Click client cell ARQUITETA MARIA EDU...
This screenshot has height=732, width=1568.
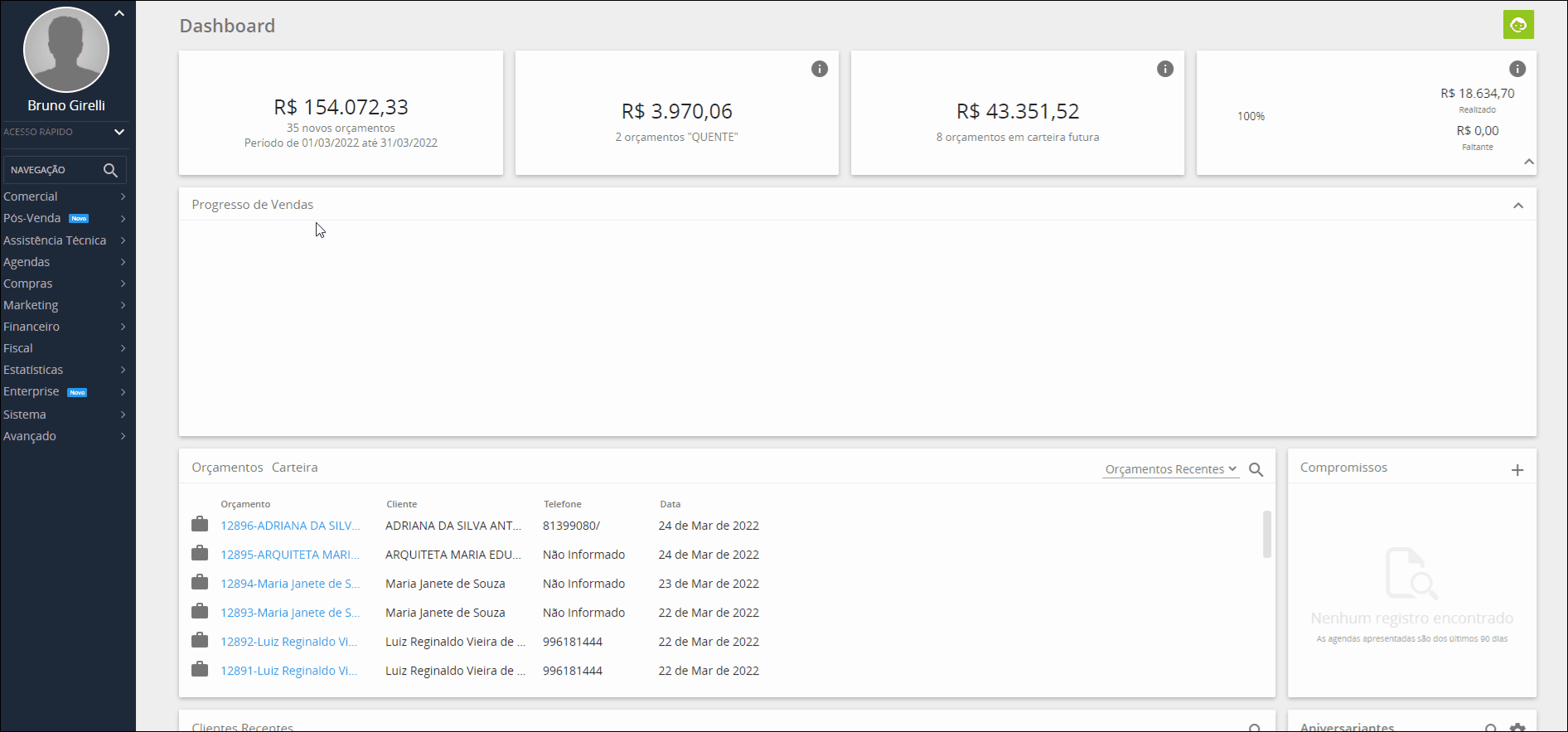point(453,555)
